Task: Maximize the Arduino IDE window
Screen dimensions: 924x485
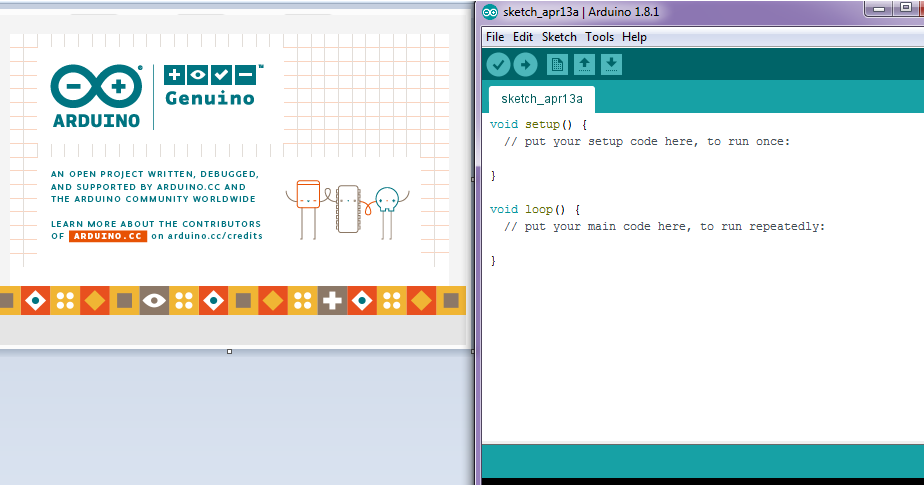Action: [x=906, y=8]
